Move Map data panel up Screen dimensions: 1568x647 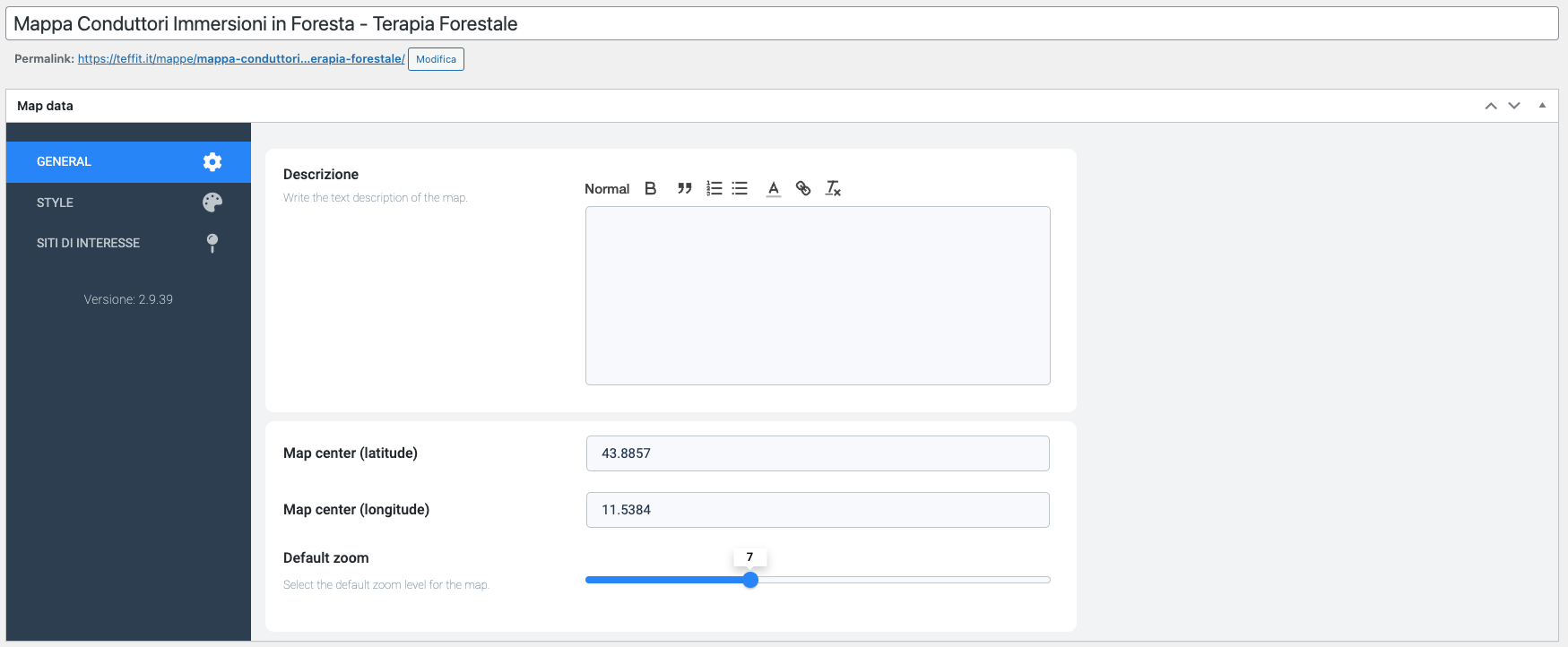pyautogui.click(x=1491, y=106)
